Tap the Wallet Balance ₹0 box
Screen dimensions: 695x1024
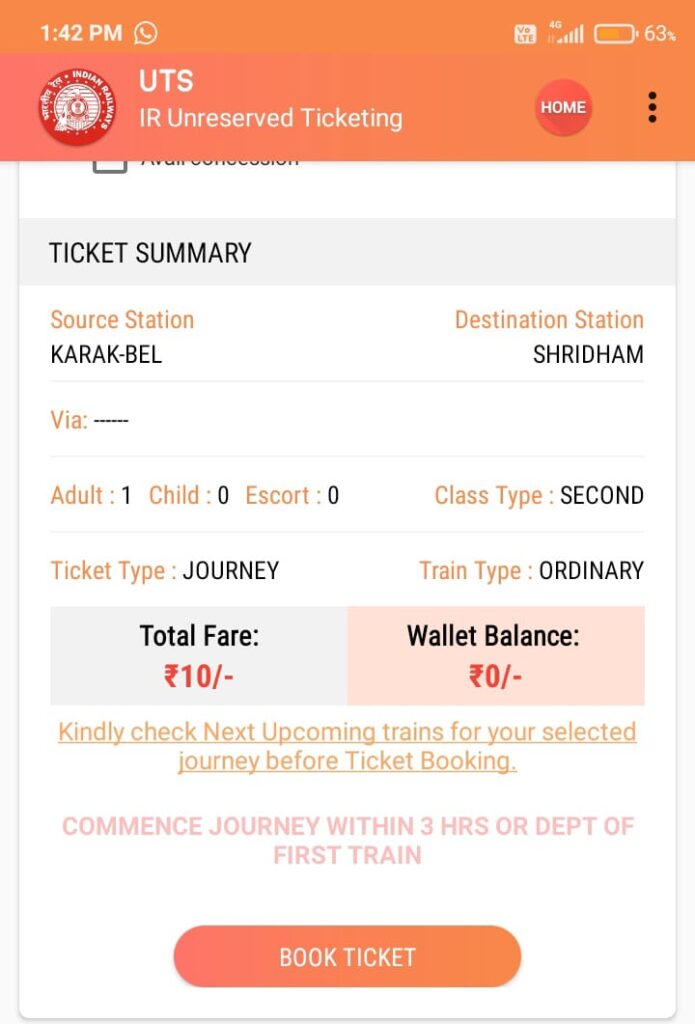(x=495, y=656)
